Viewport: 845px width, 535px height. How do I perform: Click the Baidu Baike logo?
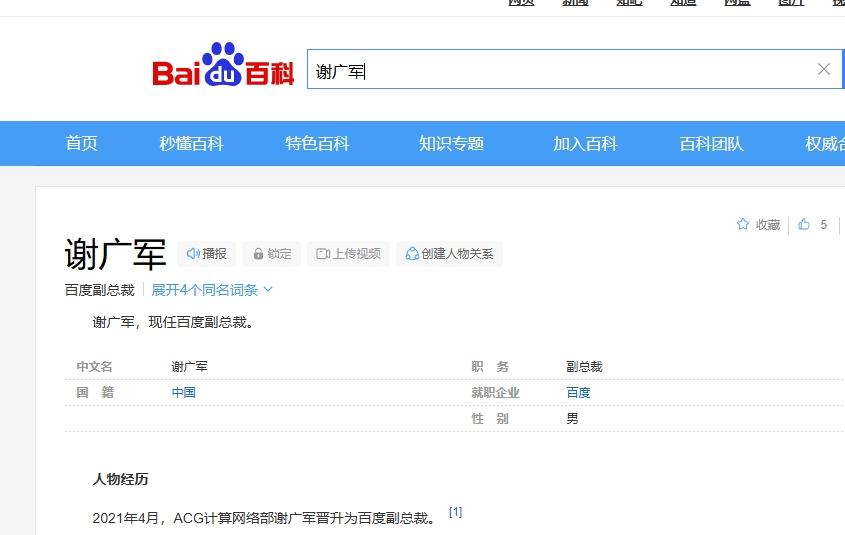click(223, 65)
